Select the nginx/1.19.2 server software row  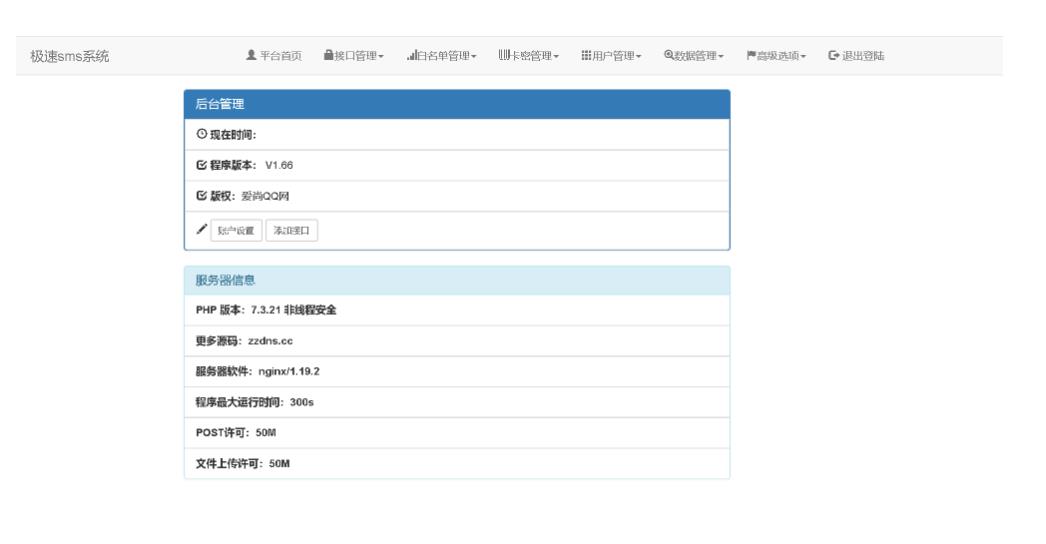point(456,372)
